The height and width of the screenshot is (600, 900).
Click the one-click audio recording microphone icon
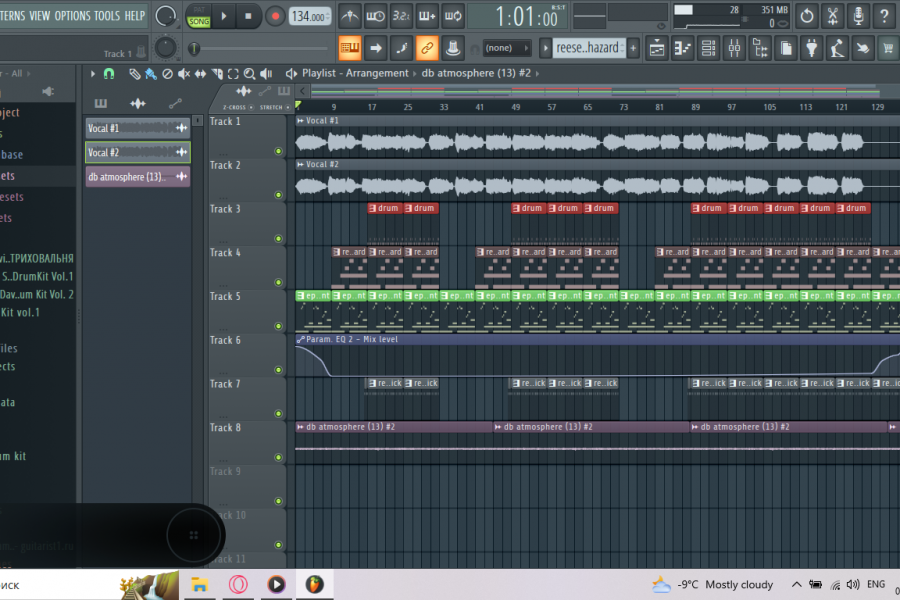tap(858, 16)
